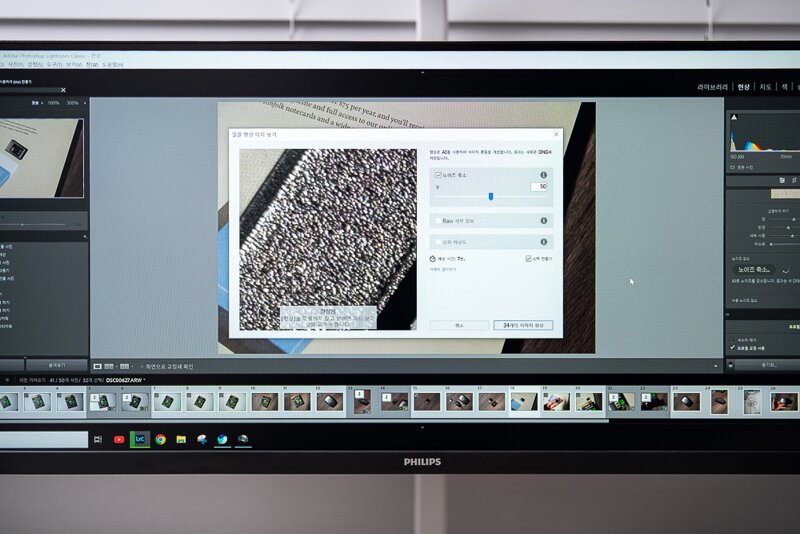Click the Denoise amount slider handle

(x=491, y=196)
